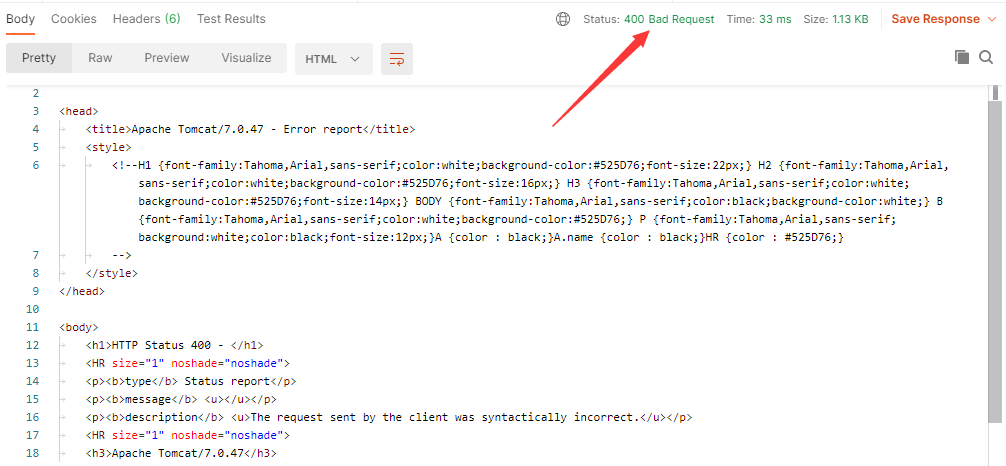Click the globe network information icon

tap(563, 19)
